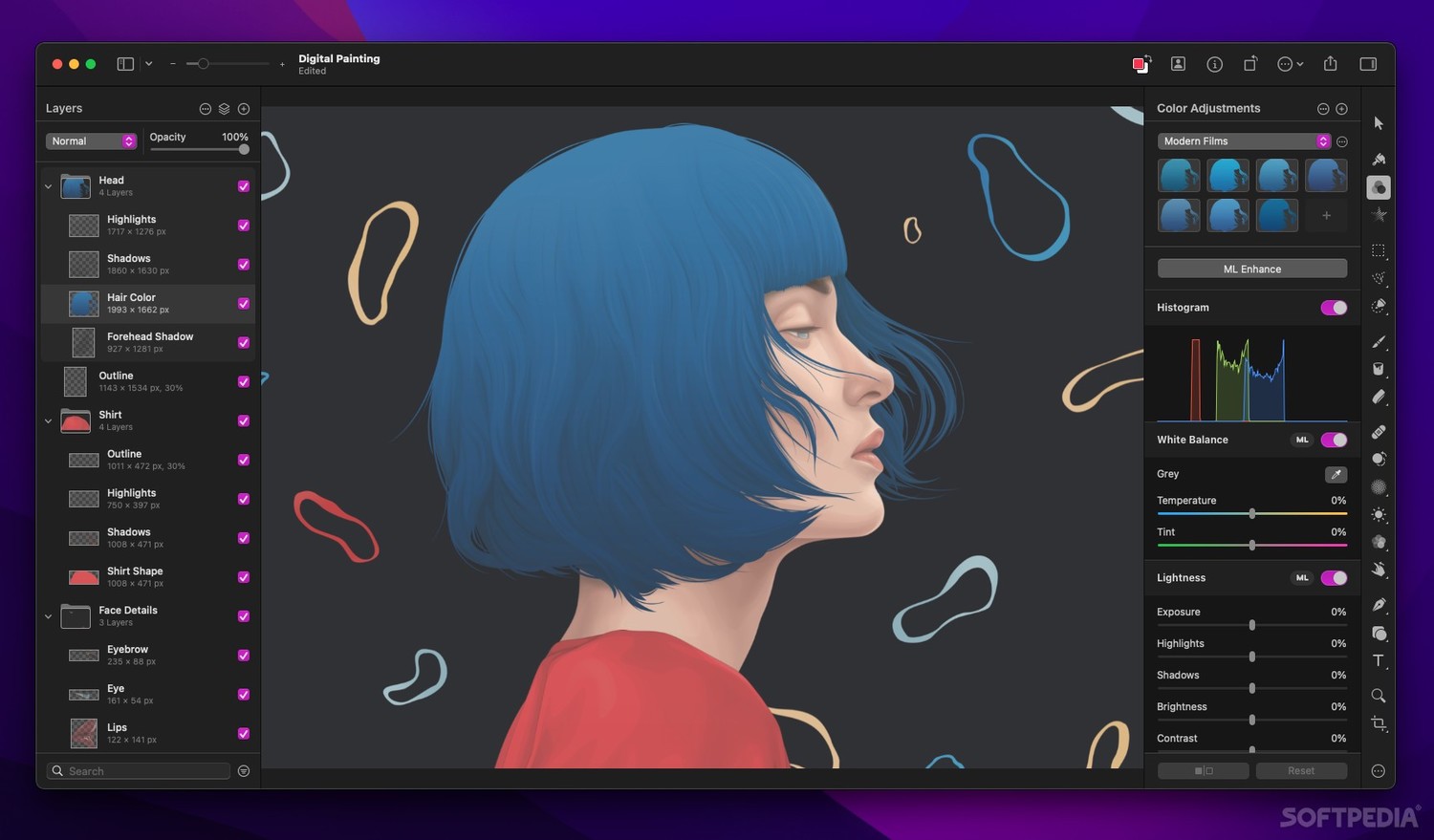Click the Share icon in titlebar
The width and height of the screenshot is (1434, 840).
click(1330, 63)
